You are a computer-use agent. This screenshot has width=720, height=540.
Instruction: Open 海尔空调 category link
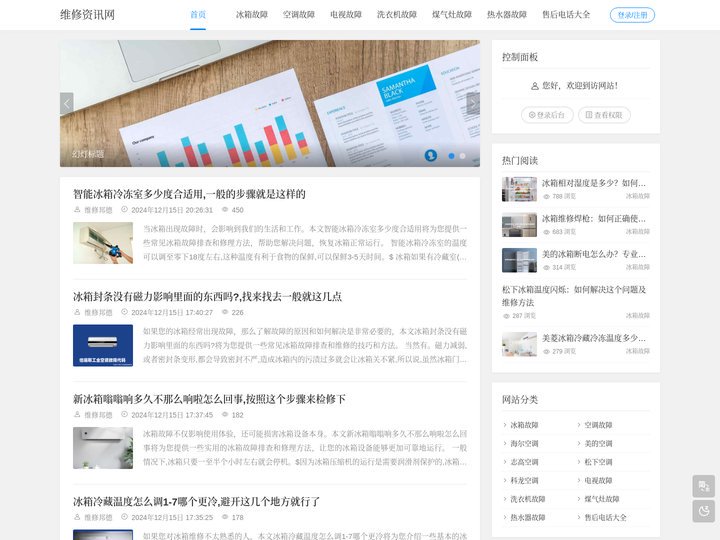click(x=524, y=444)
